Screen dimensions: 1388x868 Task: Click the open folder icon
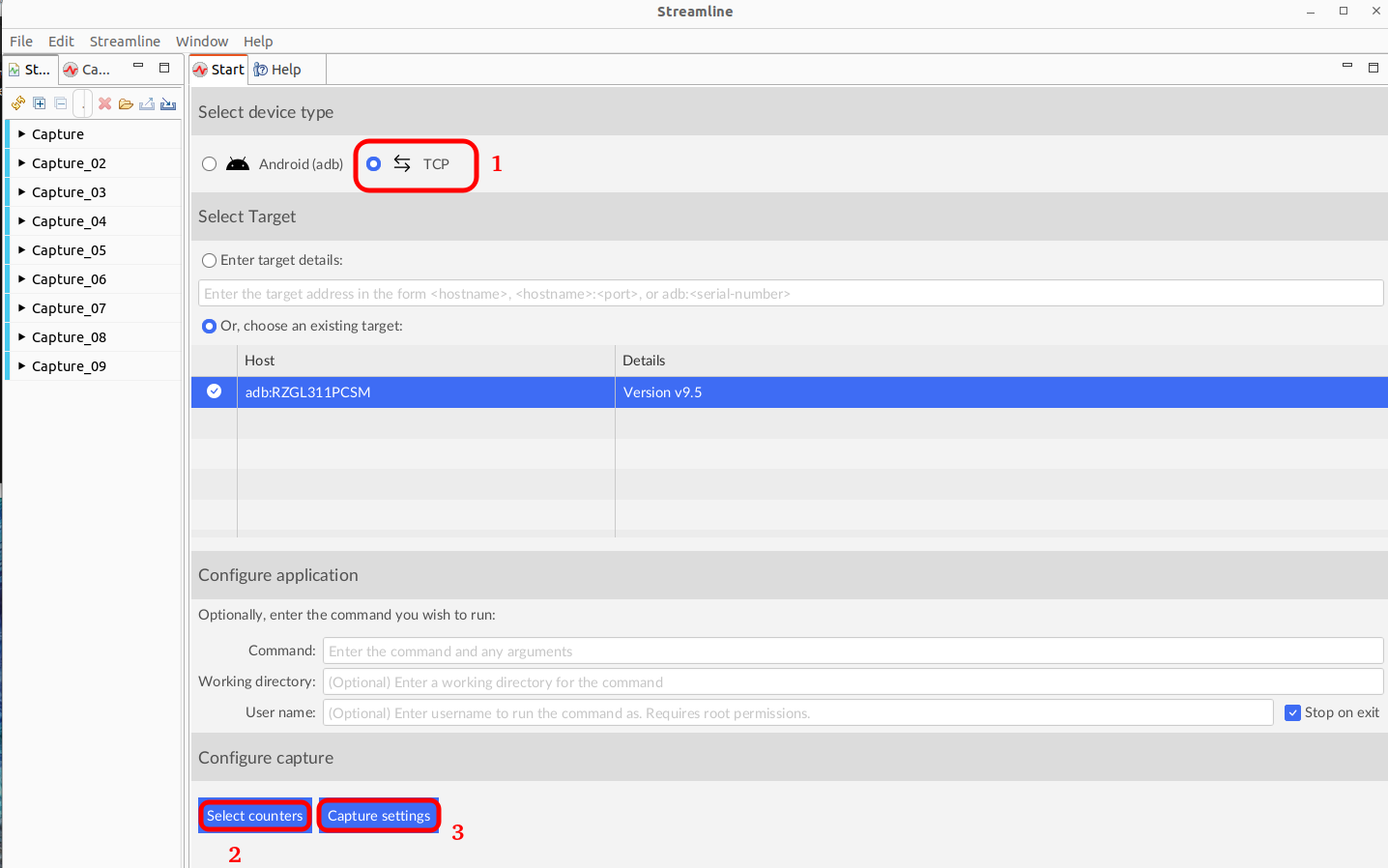coord(126,103)
